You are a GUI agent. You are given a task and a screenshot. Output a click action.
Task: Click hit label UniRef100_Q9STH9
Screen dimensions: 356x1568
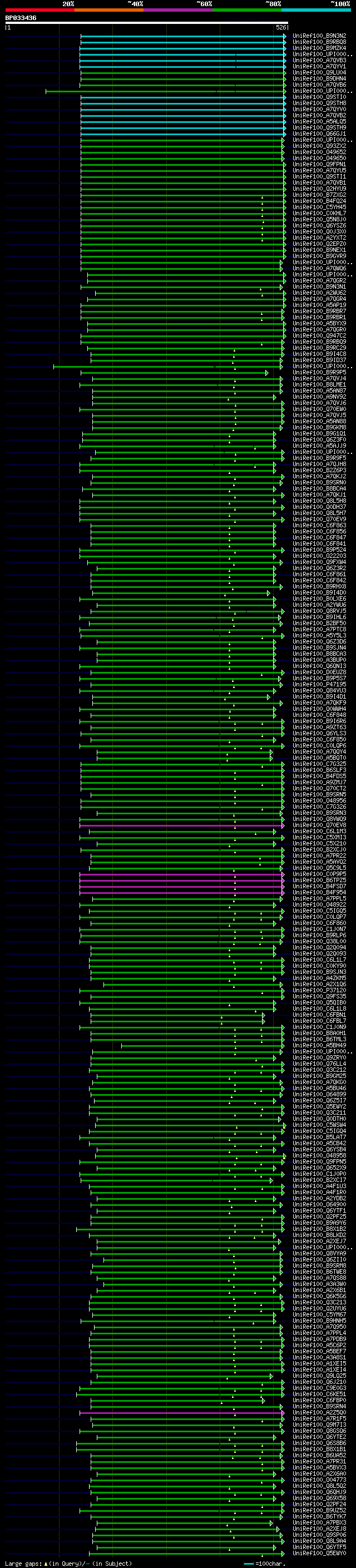(319, 128)
